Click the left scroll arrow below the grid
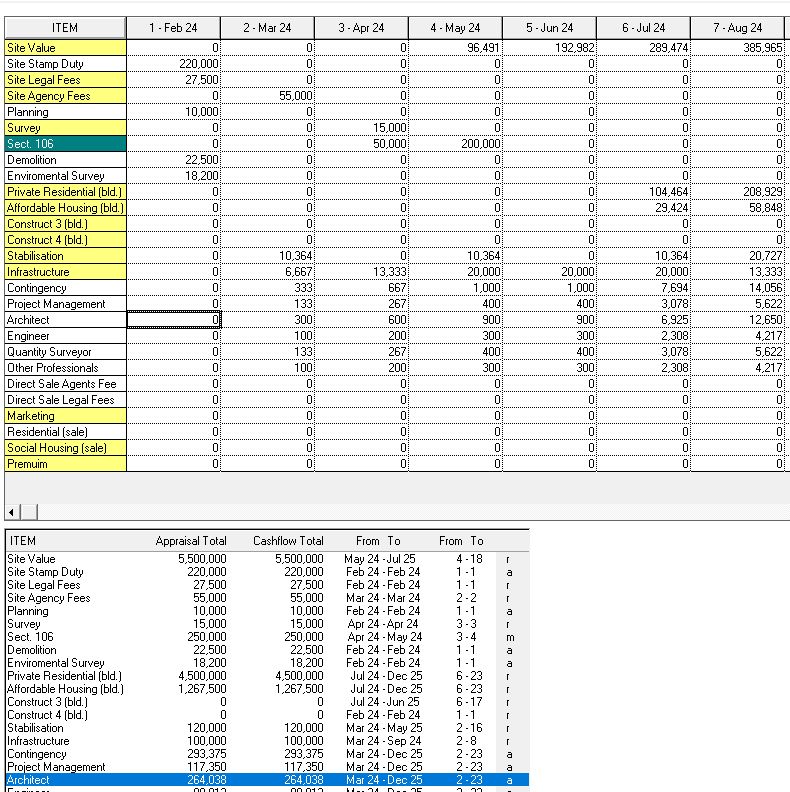 pos(12,512)
